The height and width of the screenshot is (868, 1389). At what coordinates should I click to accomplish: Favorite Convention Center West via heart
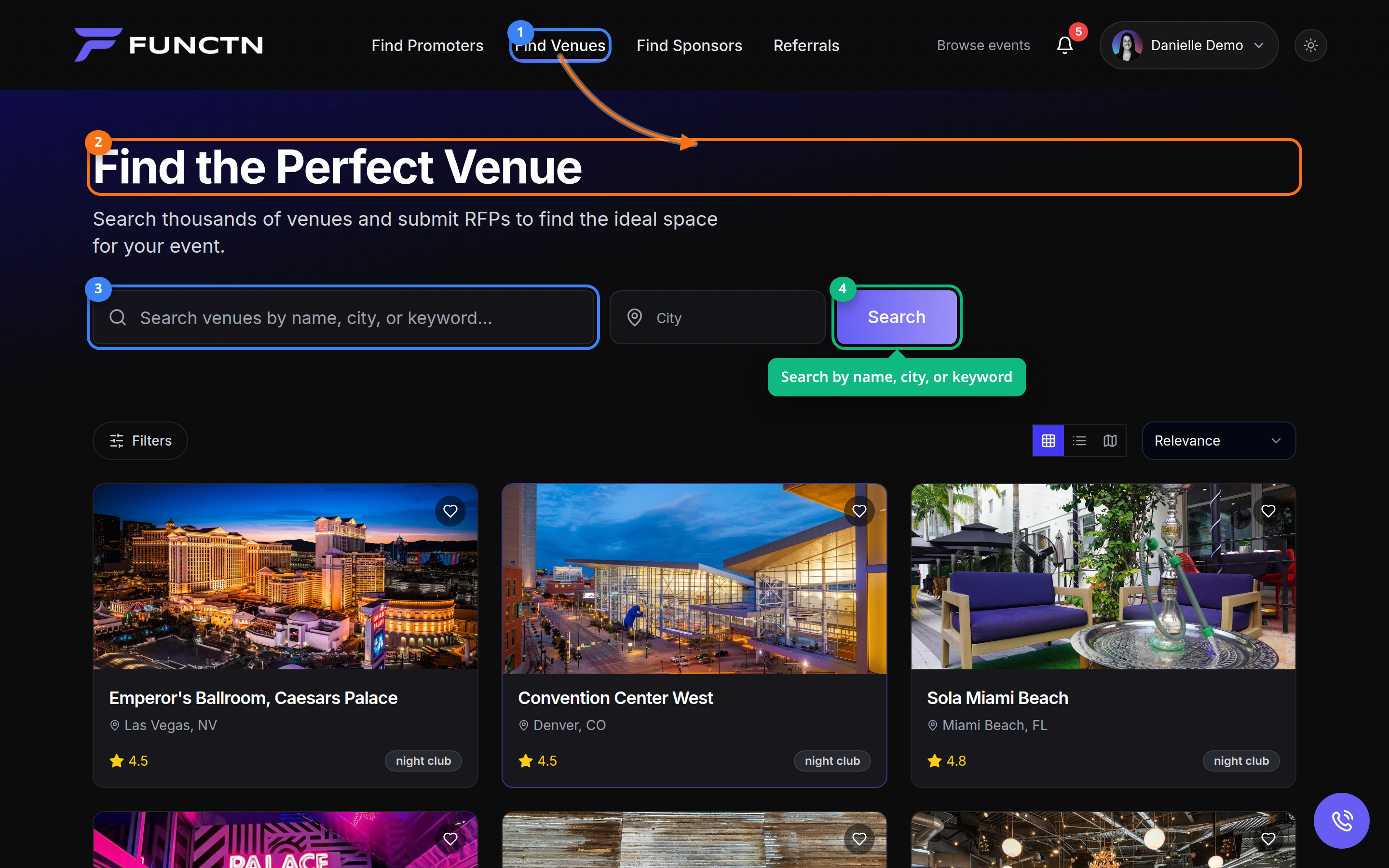pyautogui.click(x=859, y=511)
